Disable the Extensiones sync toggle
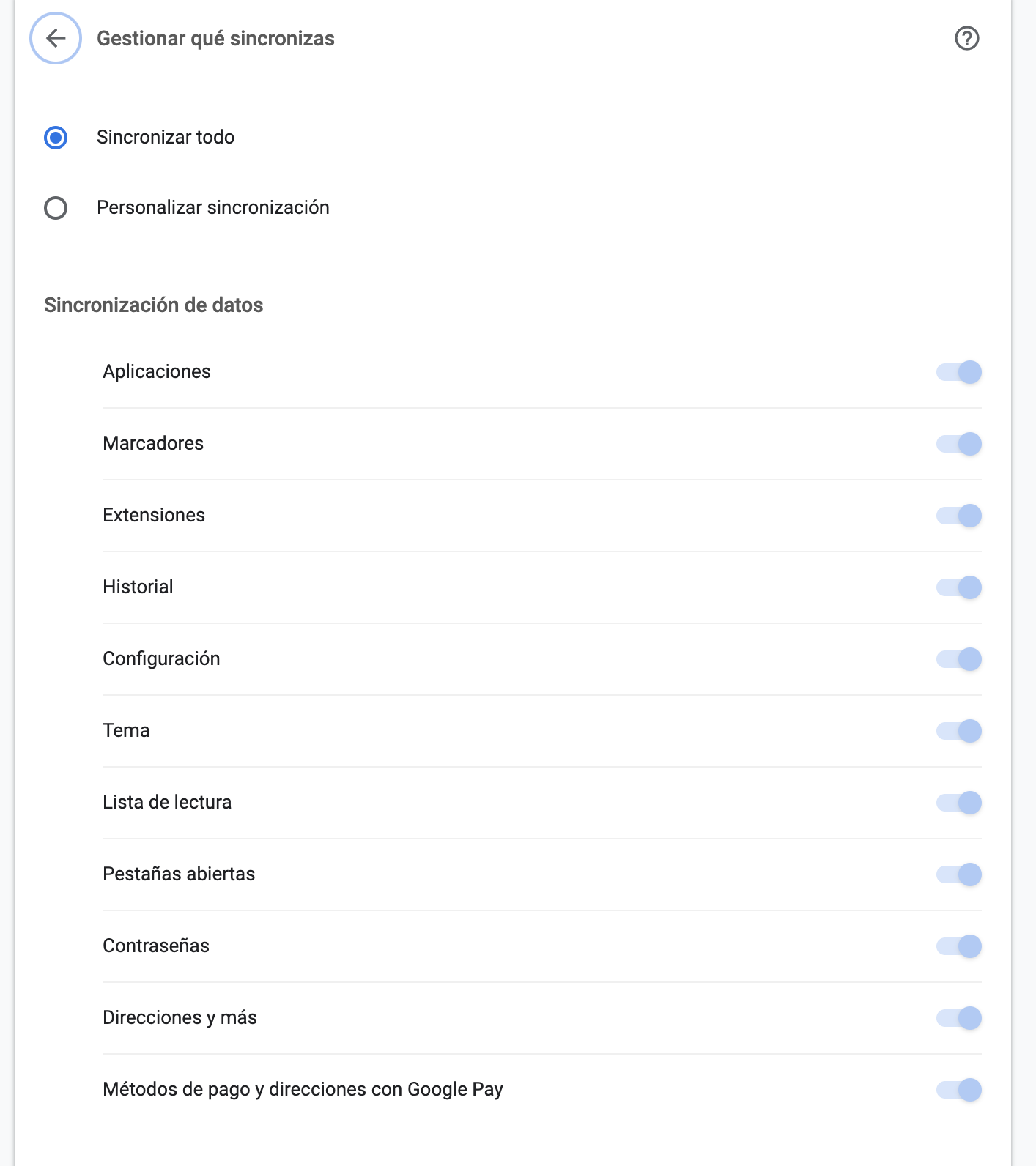 tap(959, 516)
